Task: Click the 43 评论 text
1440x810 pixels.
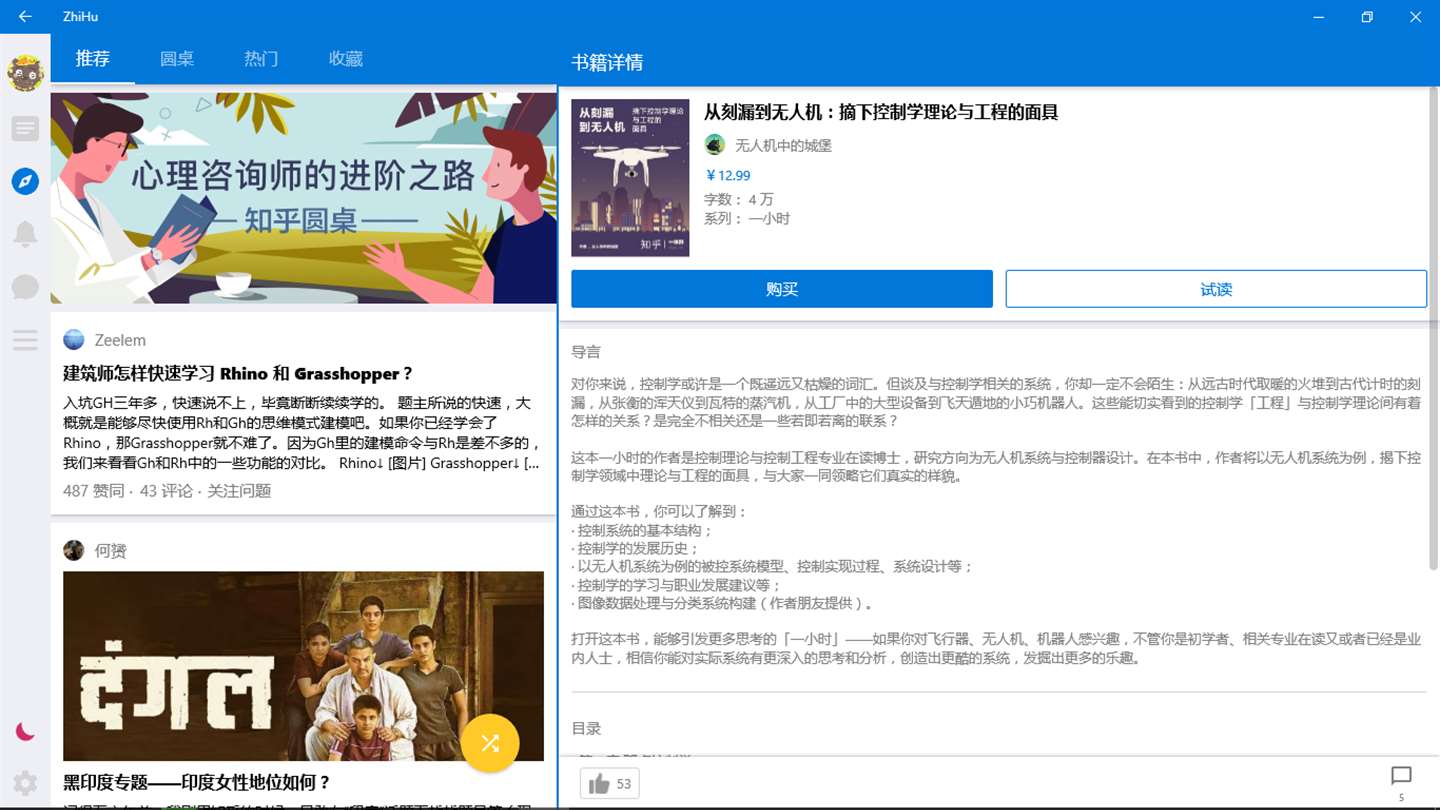Action: (166, 490)
